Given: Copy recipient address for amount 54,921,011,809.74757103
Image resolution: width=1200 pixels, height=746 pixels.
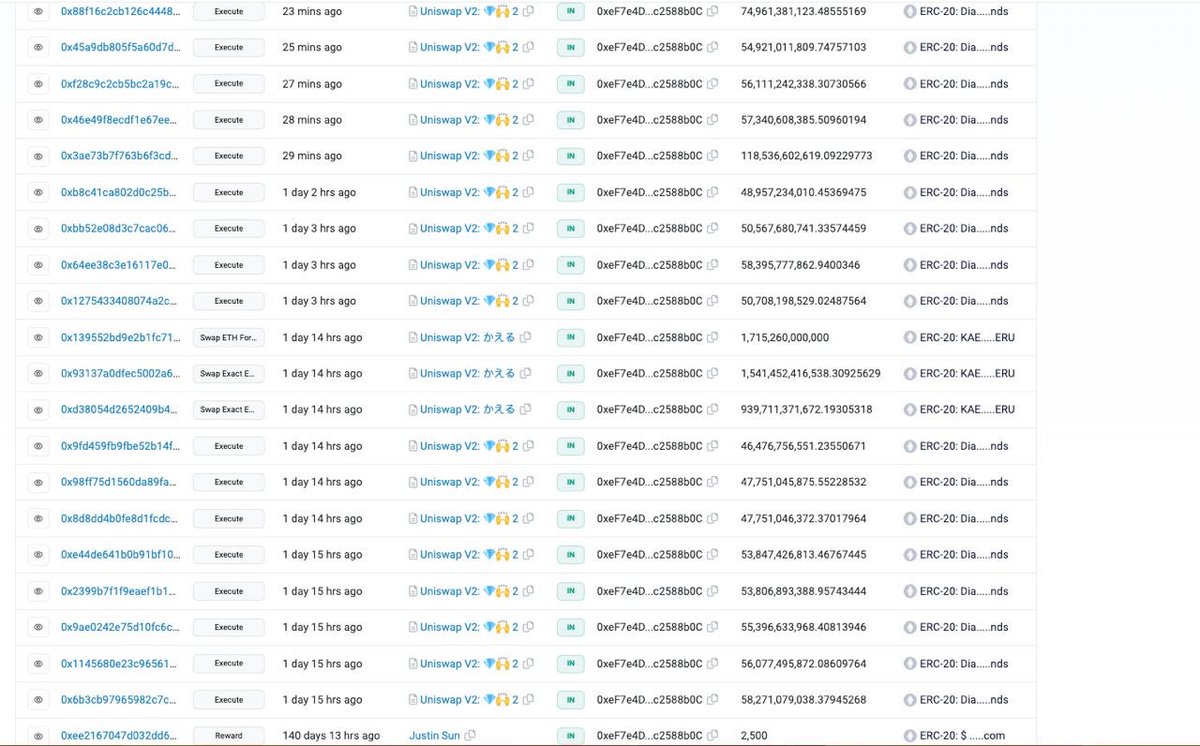Looking at the screenshot, I should pos(712,47).
